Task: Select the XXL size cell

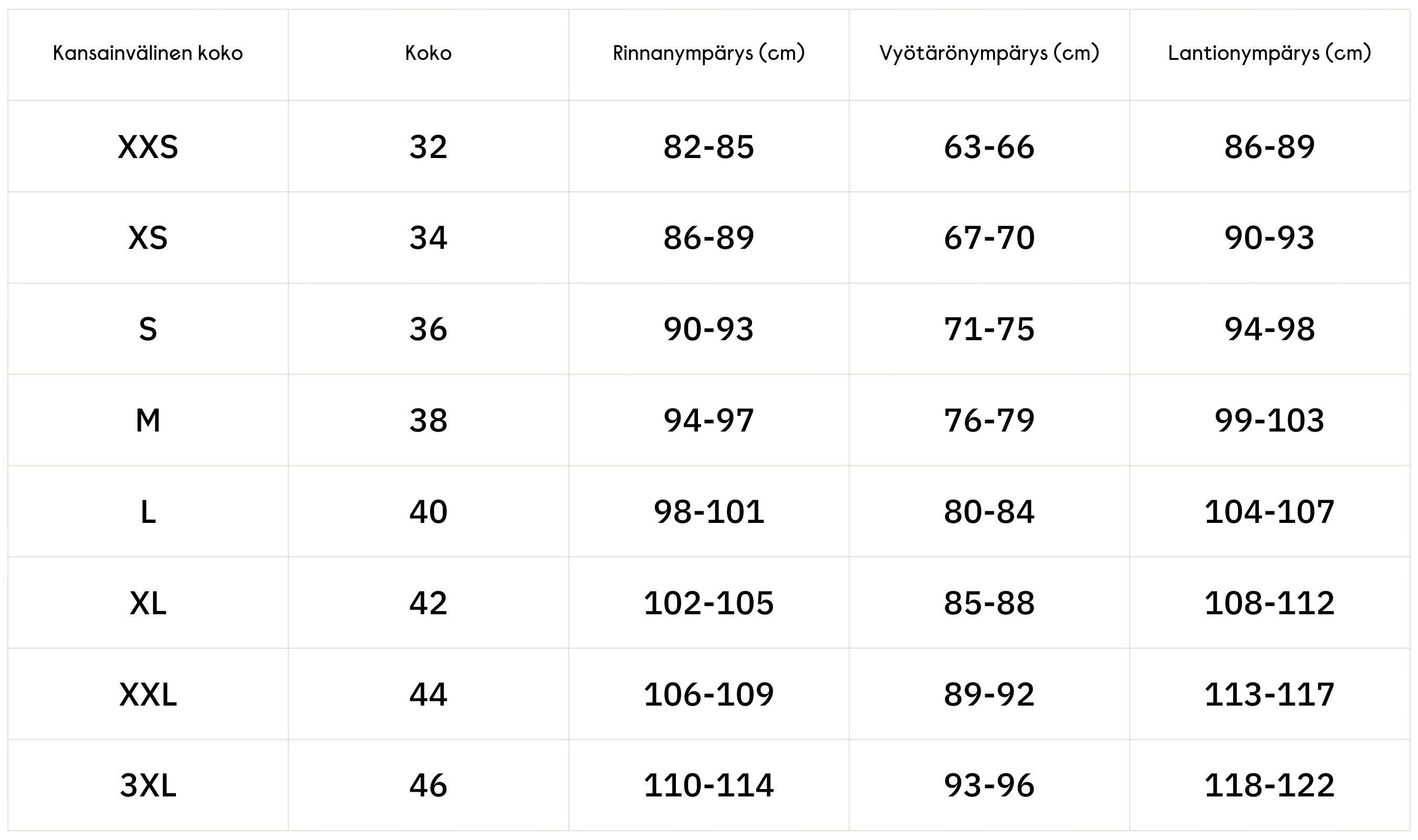Action: point(148,695)
